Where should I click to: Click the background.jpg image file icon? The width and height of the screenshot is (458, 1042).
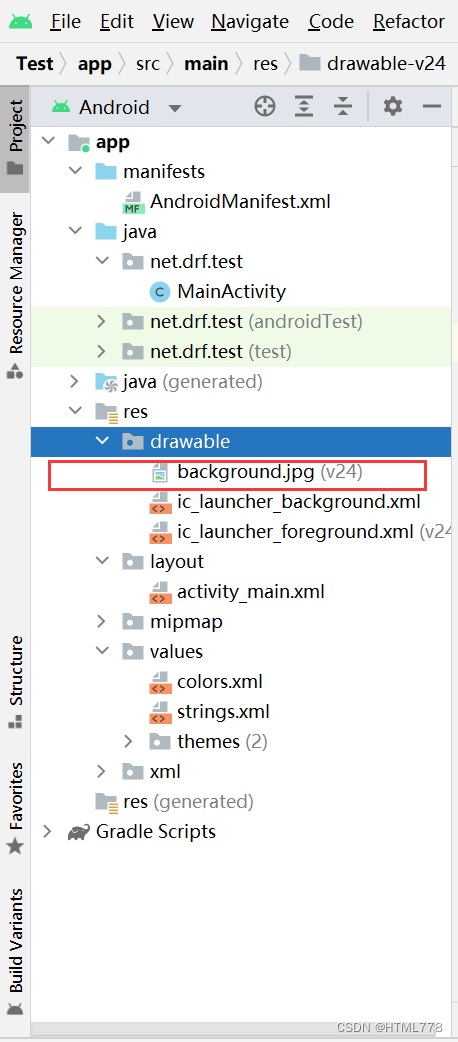click(160, 473)
